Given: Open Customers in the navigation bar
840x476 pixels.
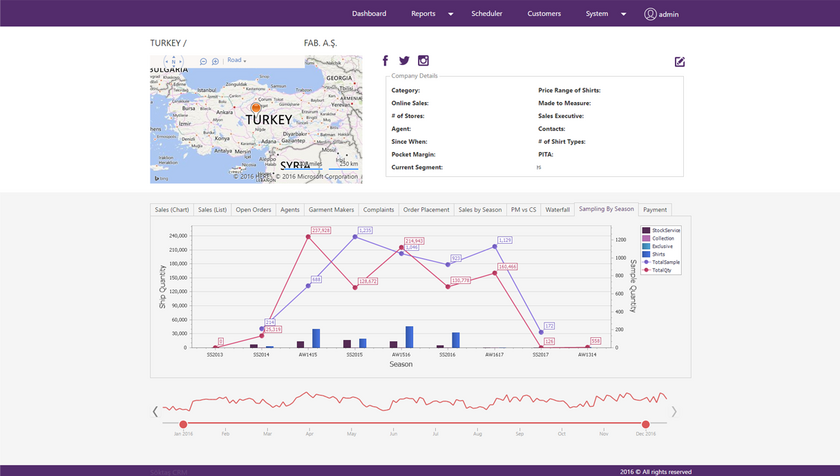Looking at the screenshot, I should (x=544, y=14).
